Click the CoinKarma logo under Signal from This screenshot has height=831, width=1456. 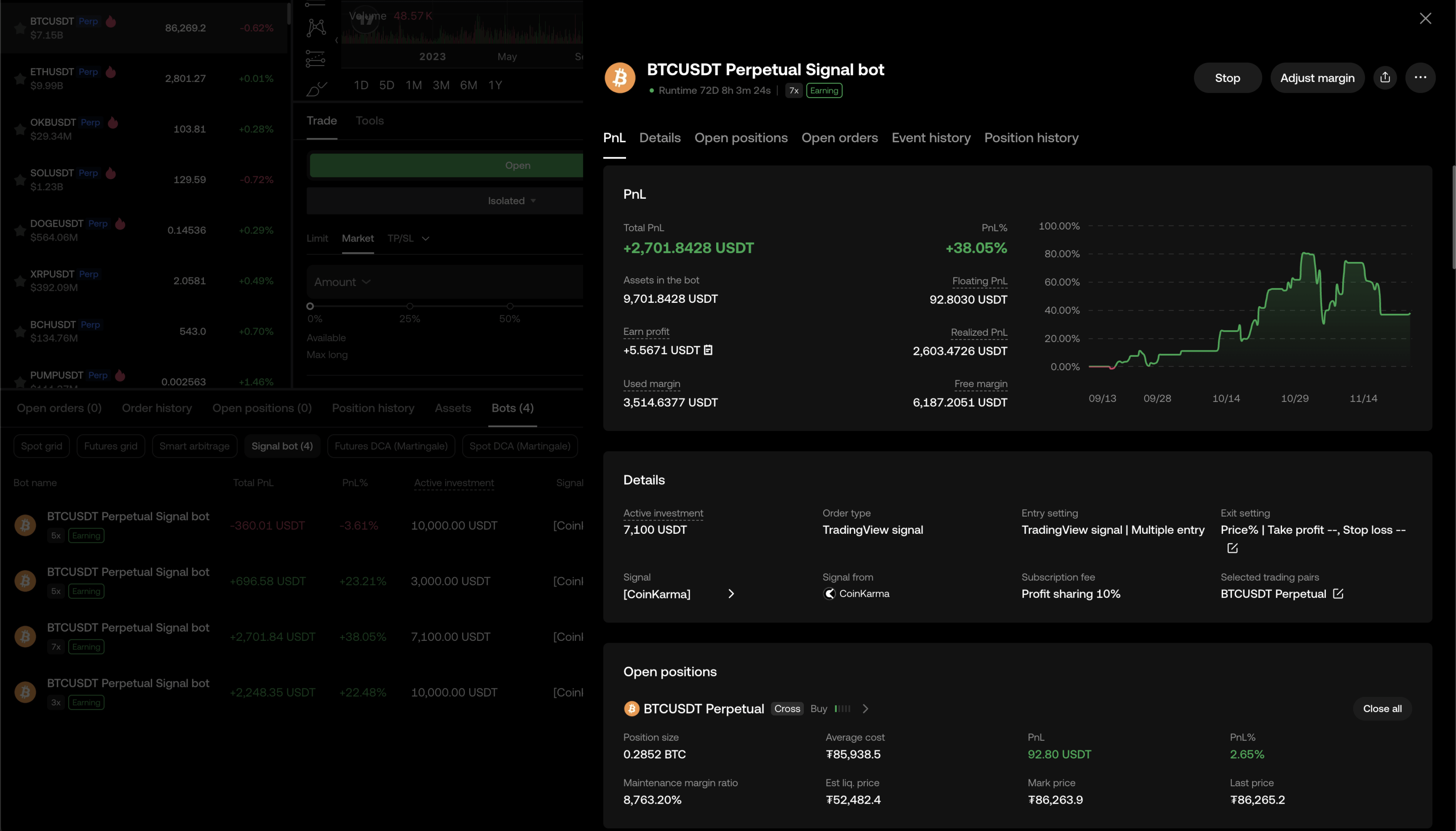click(x=828, y=594)
